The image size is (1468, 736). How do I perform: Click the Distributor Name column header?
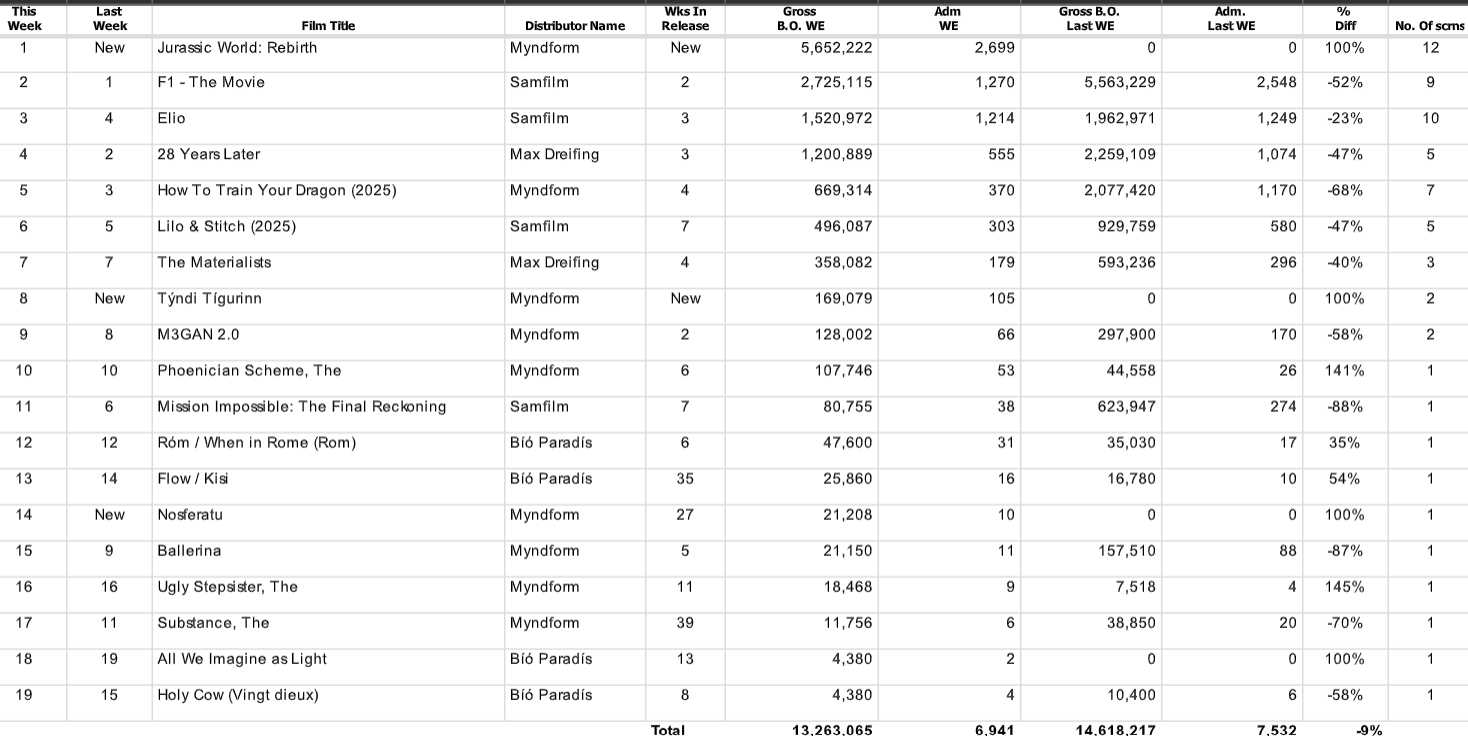[x=574, y=26]
